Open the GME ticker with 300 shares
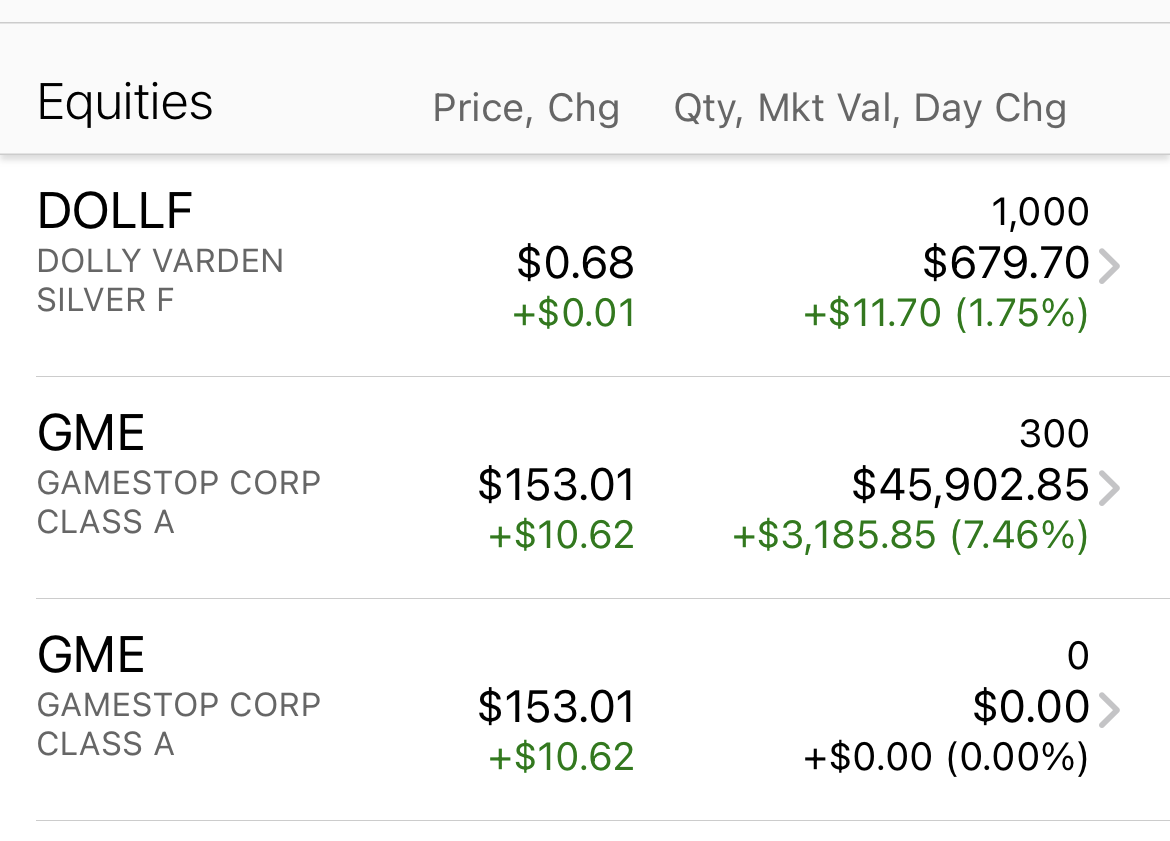The height and width of the screenshot is (841, 1170). (91, 433)
